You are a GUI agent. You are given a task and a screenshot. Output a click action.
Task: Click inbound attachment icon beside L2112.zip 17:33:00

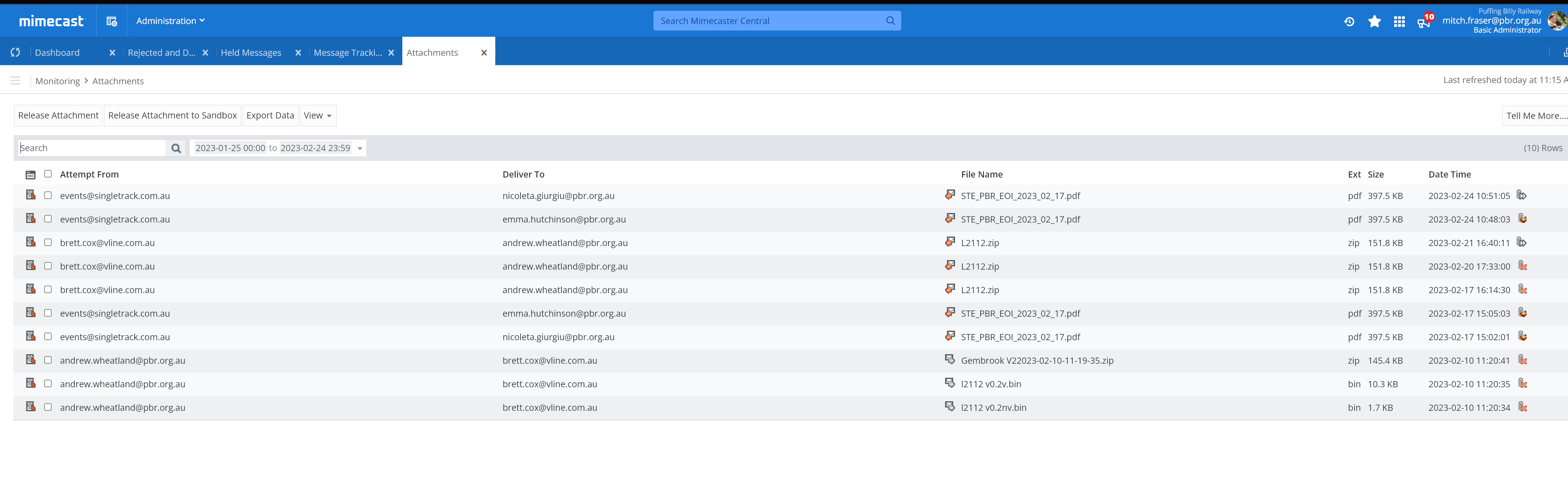click(950, 265)
